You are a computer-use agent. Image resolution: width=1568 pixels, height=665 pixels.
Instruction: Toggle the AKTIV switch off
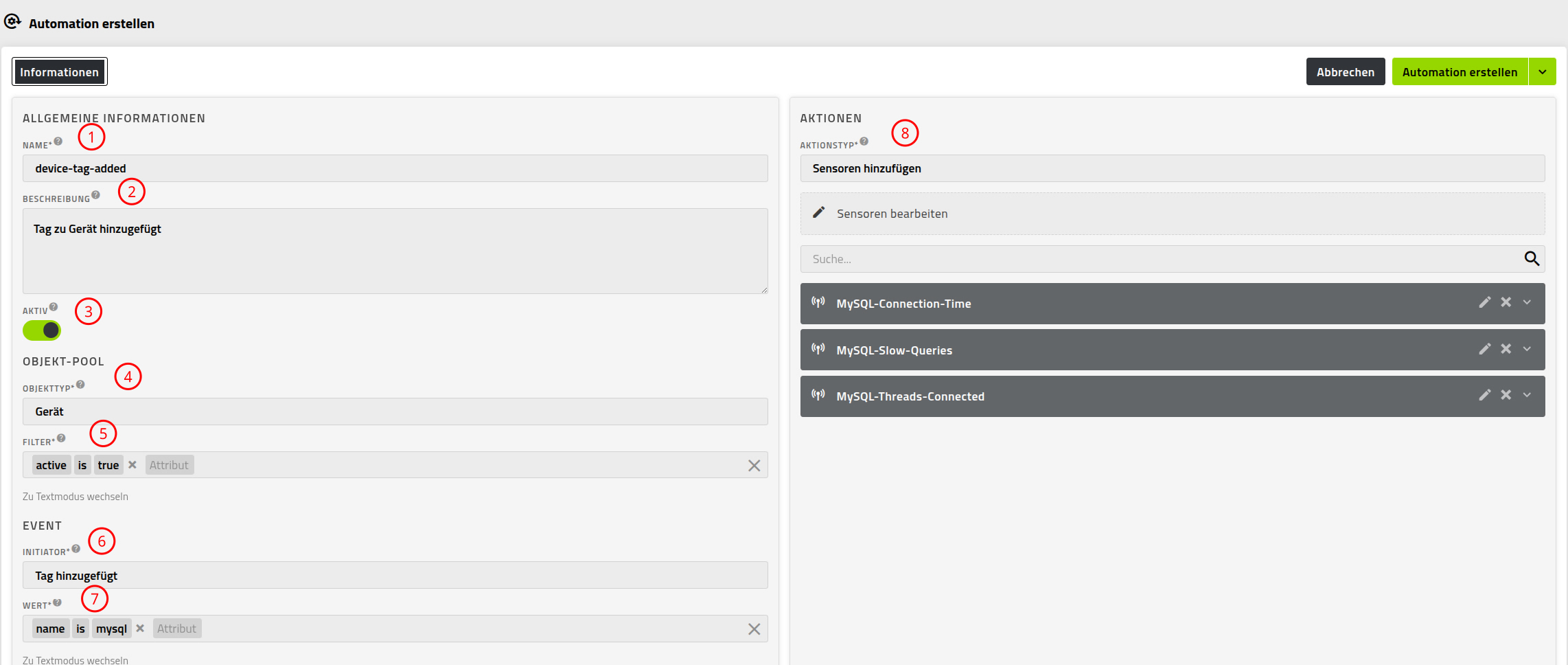tap(42, 330)
